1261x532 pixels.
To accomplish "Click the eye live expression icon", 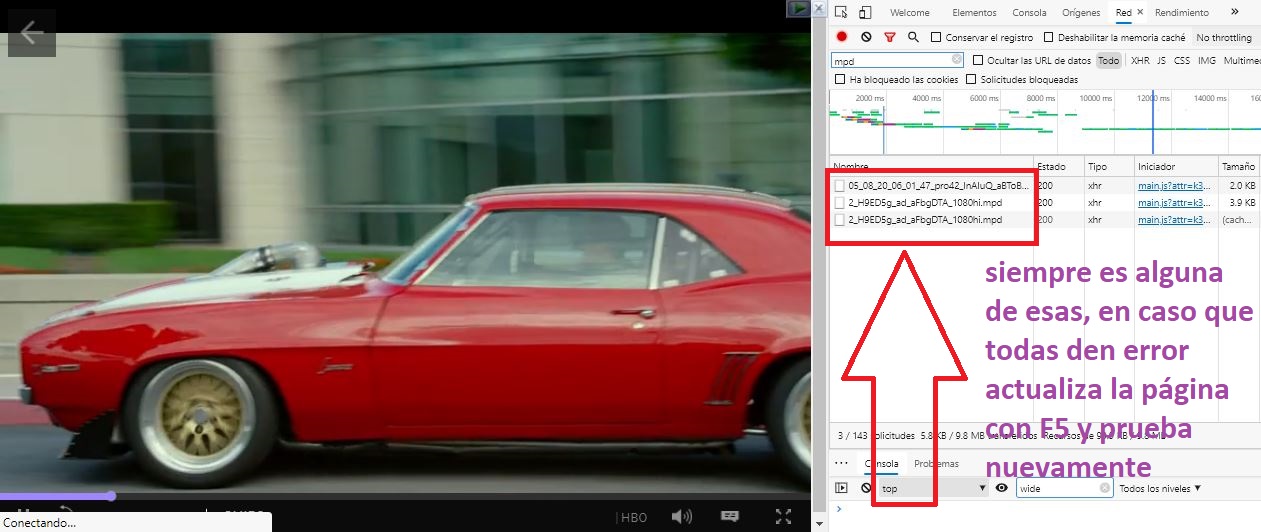I will click(x=1002, y=488).
